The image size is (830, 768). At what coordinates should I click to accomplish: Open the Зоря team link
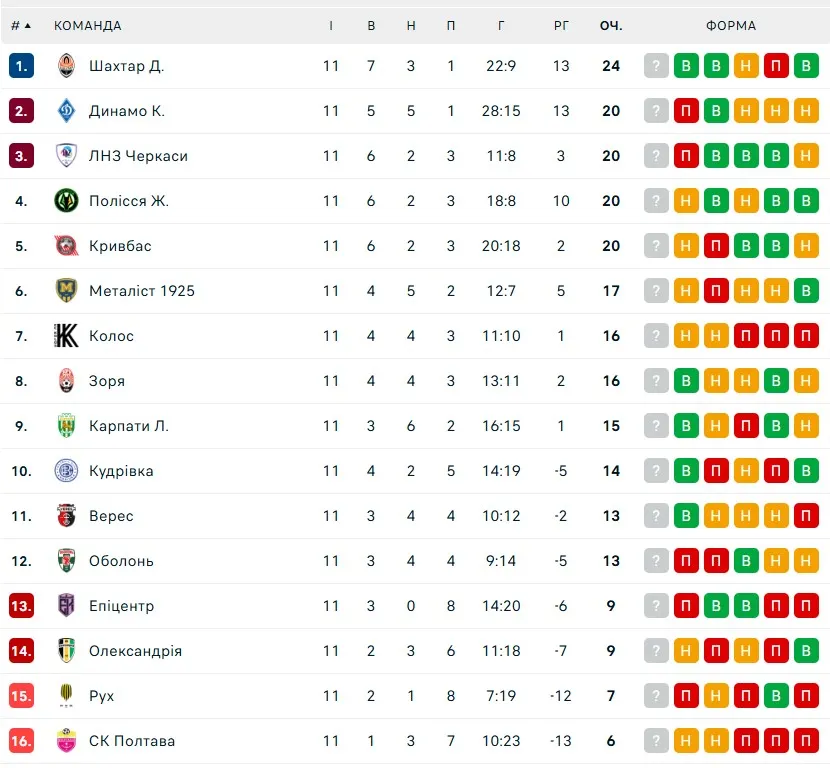pyautogui.click(x=107, y=381)
